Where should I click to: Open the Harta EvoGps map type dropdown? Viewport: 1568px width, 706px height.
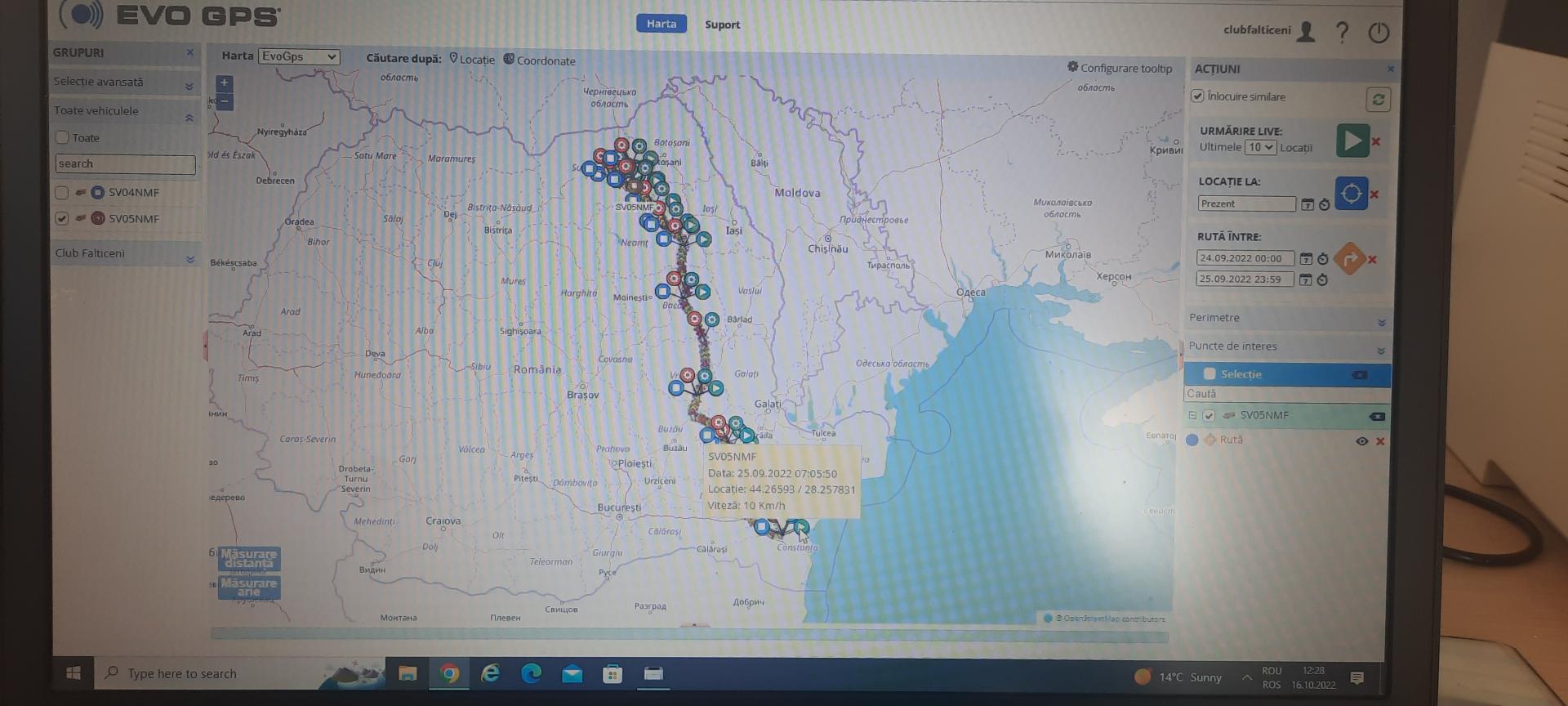299,56
